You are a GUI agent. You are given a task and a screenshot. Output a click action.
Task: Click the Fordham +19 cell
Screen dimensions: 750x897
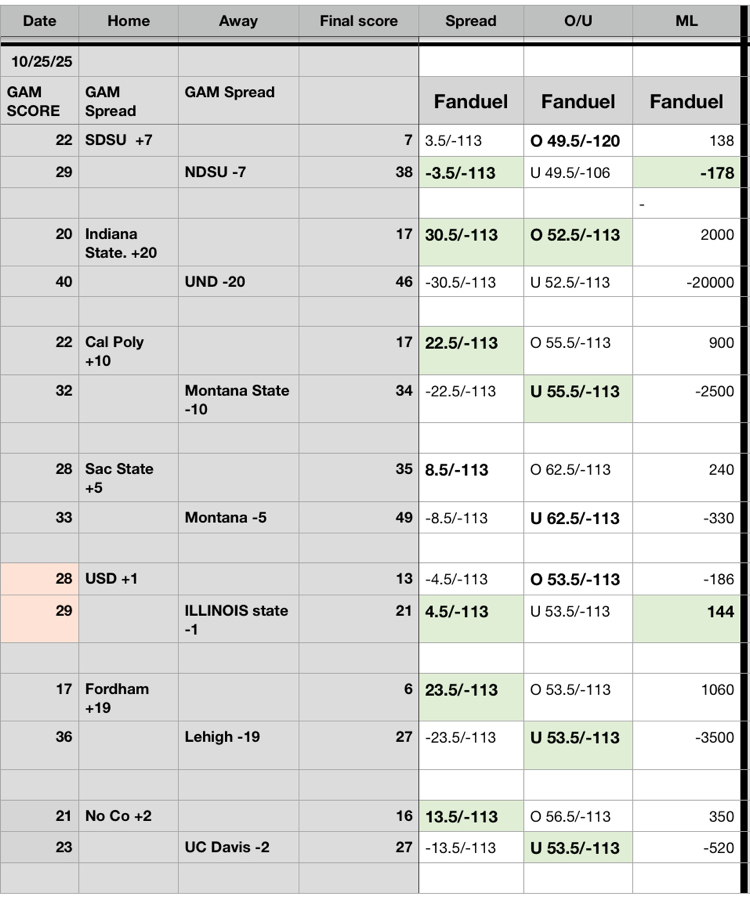pos(128,698)
